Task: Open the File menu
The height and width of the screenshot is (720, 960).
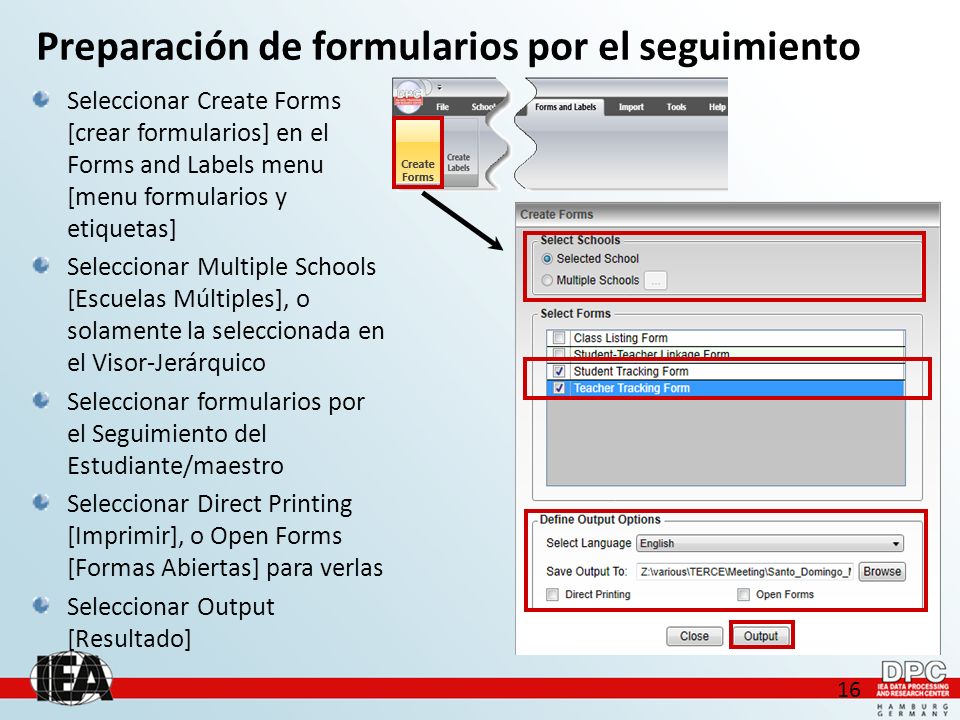Action: coord(442,107)
